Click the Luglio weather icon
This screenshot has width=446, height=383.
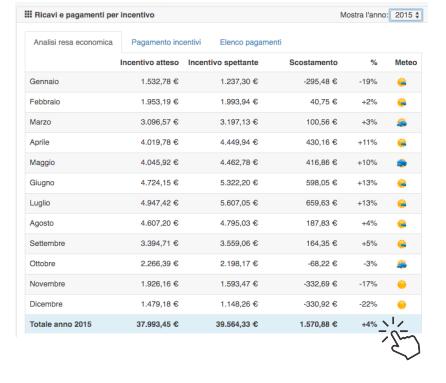402,203
